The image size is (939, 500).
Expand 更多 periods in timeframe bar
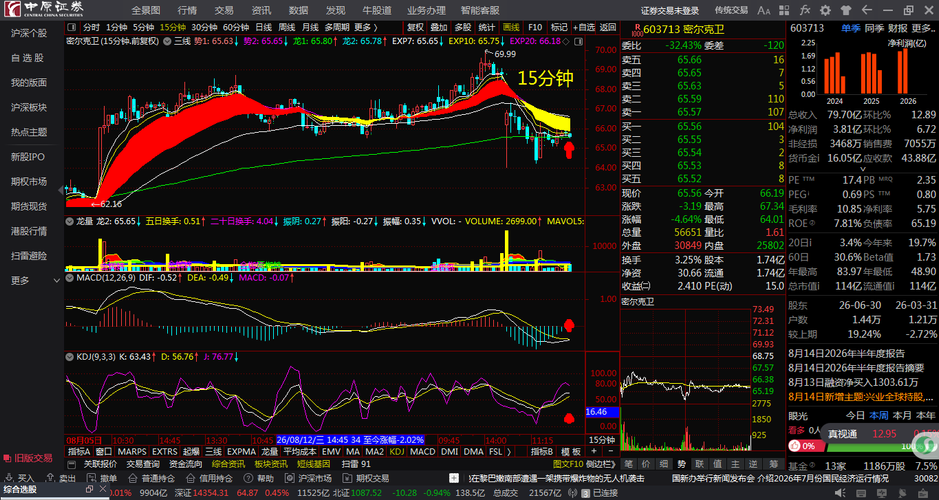tap(366, 27)
